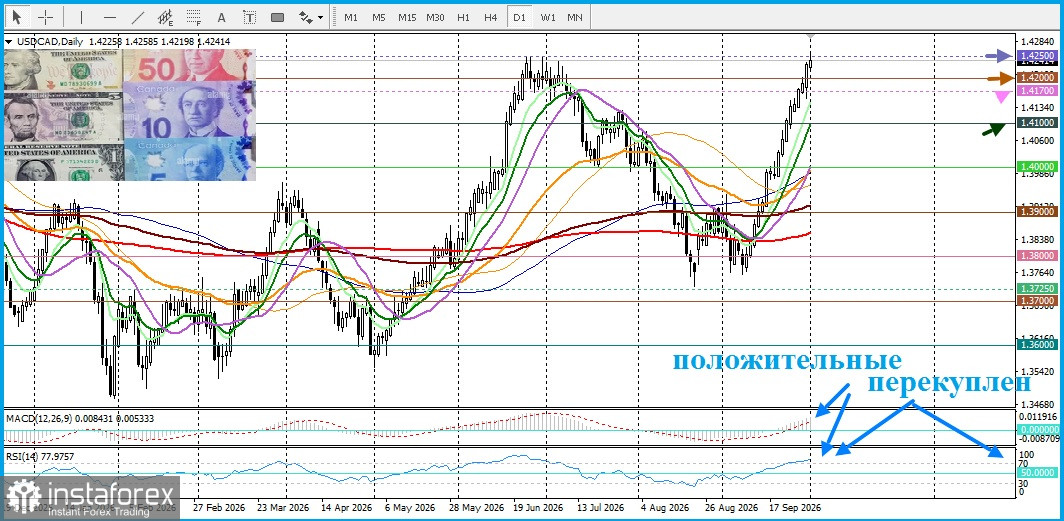Switch to W1 weekly timeframe
Viewport: 1064px width, 521px height.
tap(548, 17)
